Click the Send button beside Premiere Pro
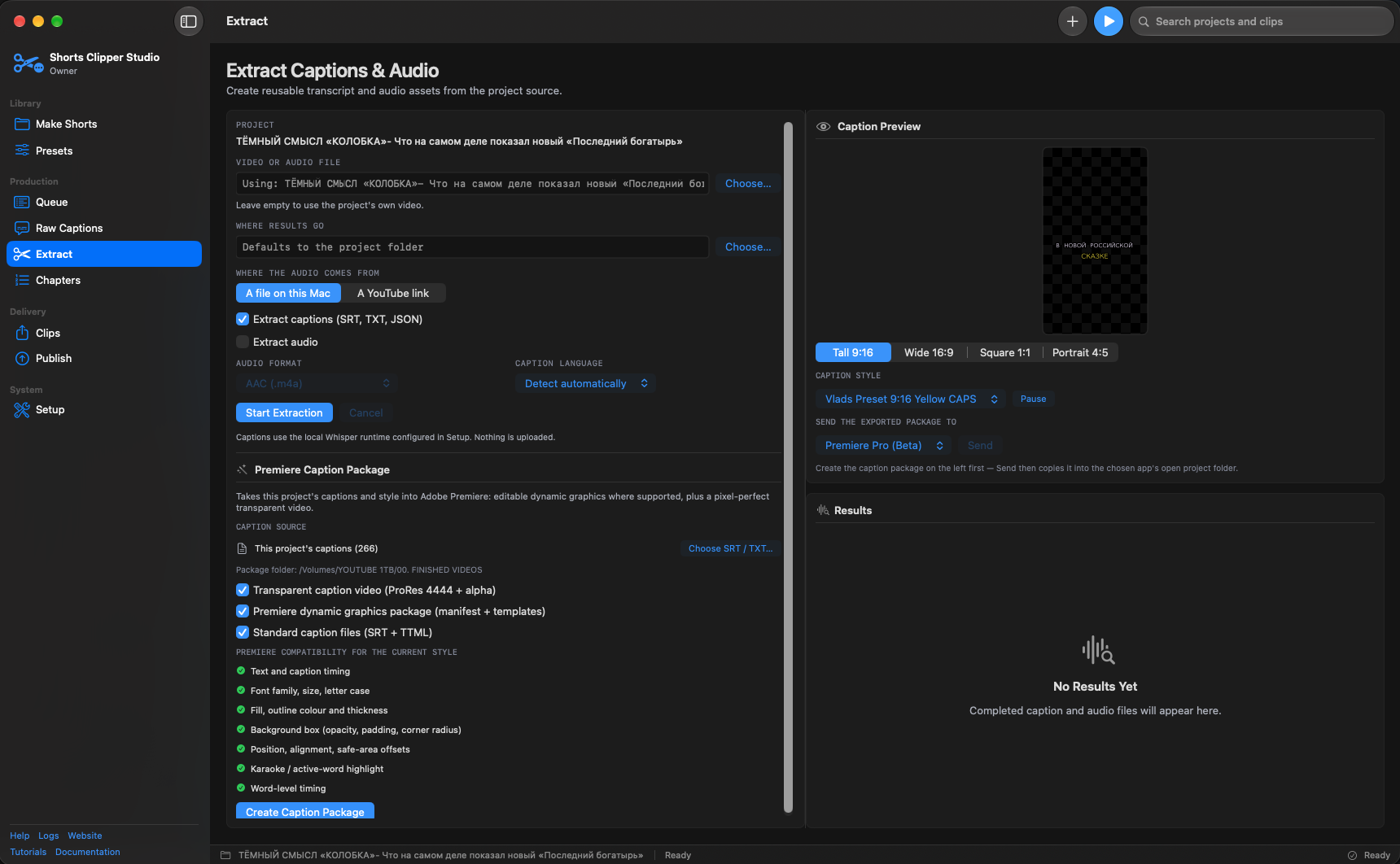1400x864 pixels. [980, 446]
